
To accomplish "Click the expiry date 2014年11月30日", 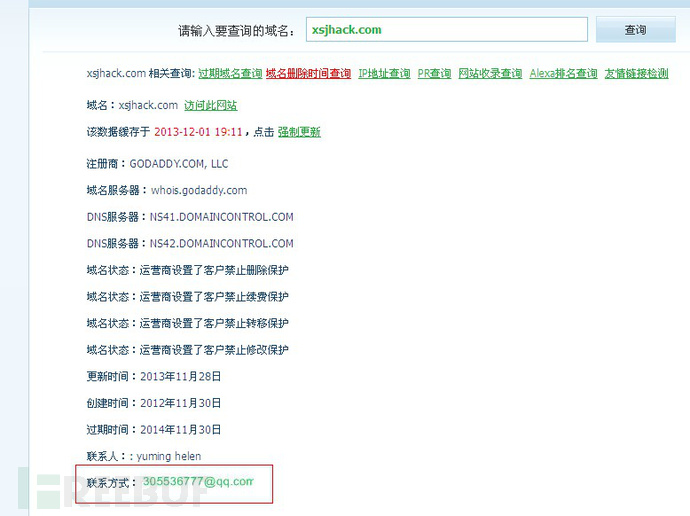I will pyautogui.click(x=180, y=429).
